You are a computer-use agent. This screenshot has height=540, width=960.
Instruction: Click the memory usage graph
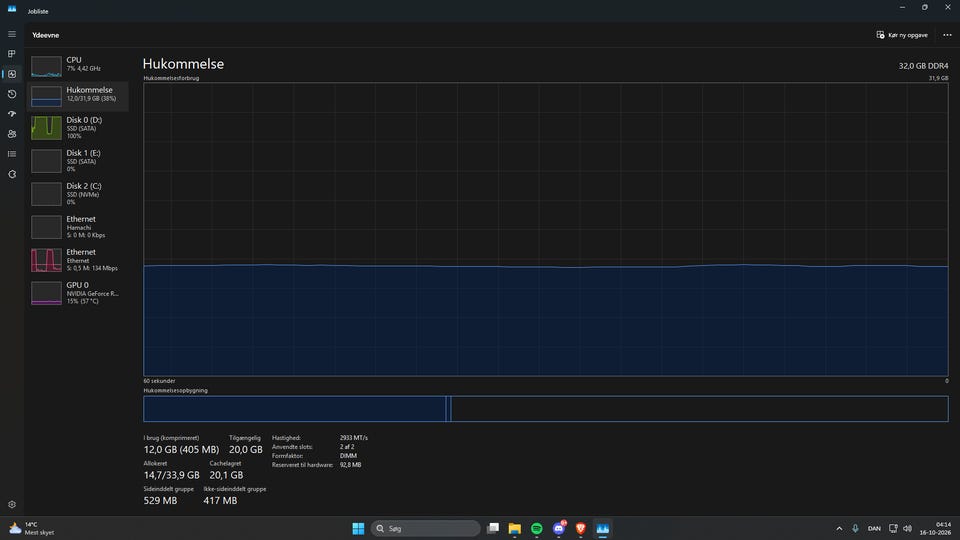pos(546,230)
